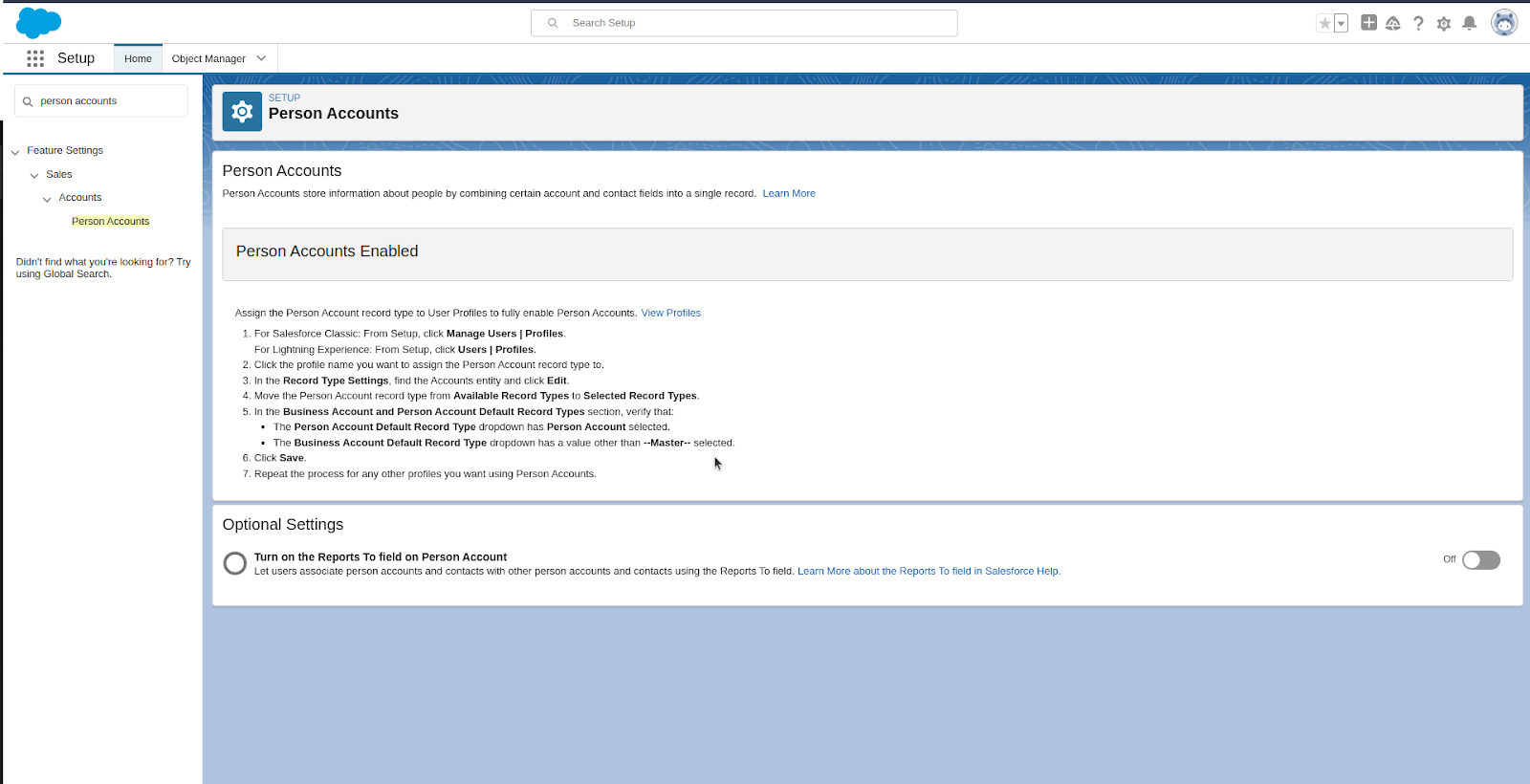Click the circle icon beside Reports To setting
1530x784 pixels.
pos(235,563)
